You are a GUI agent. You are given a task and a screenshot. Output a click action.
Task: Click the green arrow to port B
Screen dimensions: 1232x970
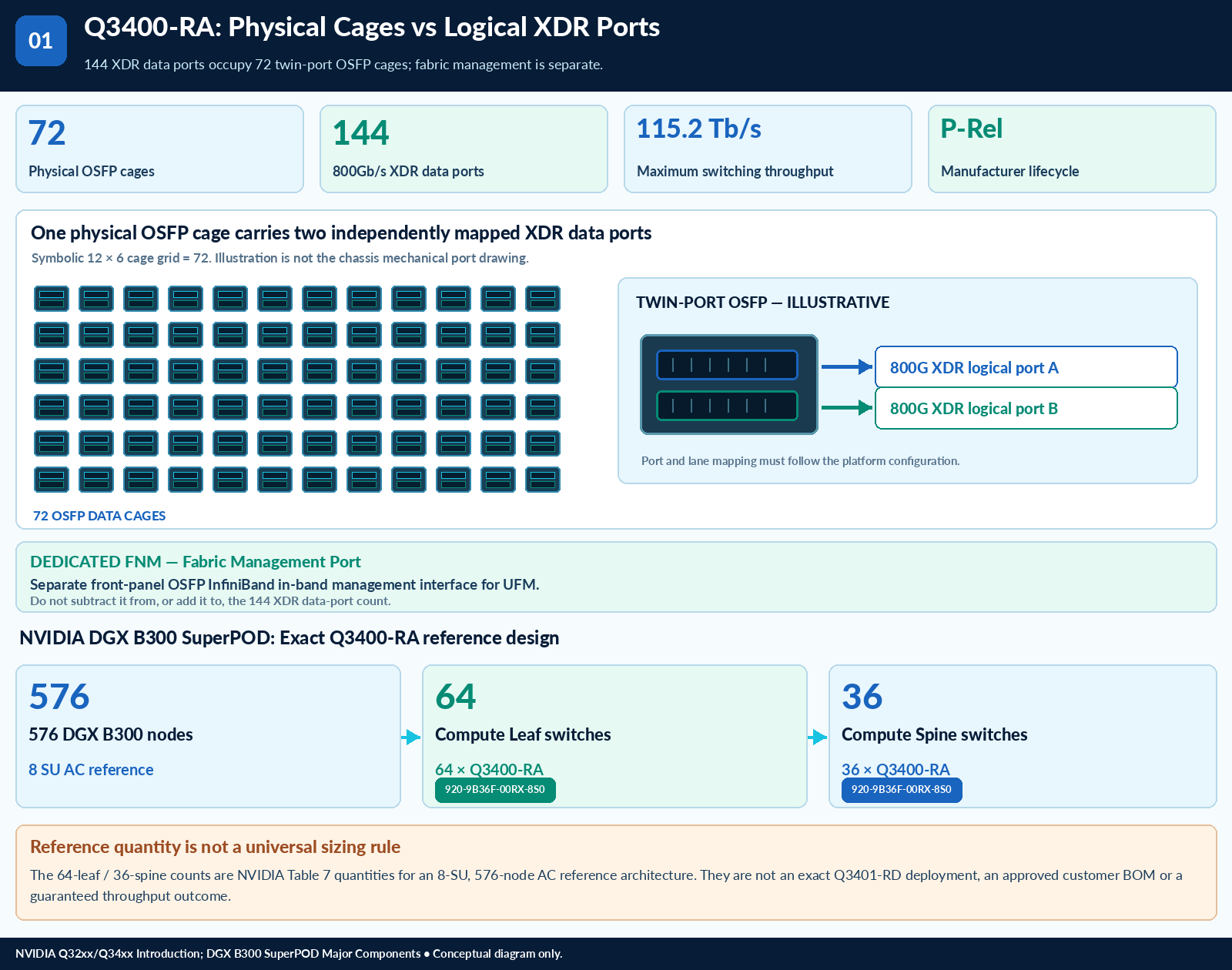[x=847, y=408]
